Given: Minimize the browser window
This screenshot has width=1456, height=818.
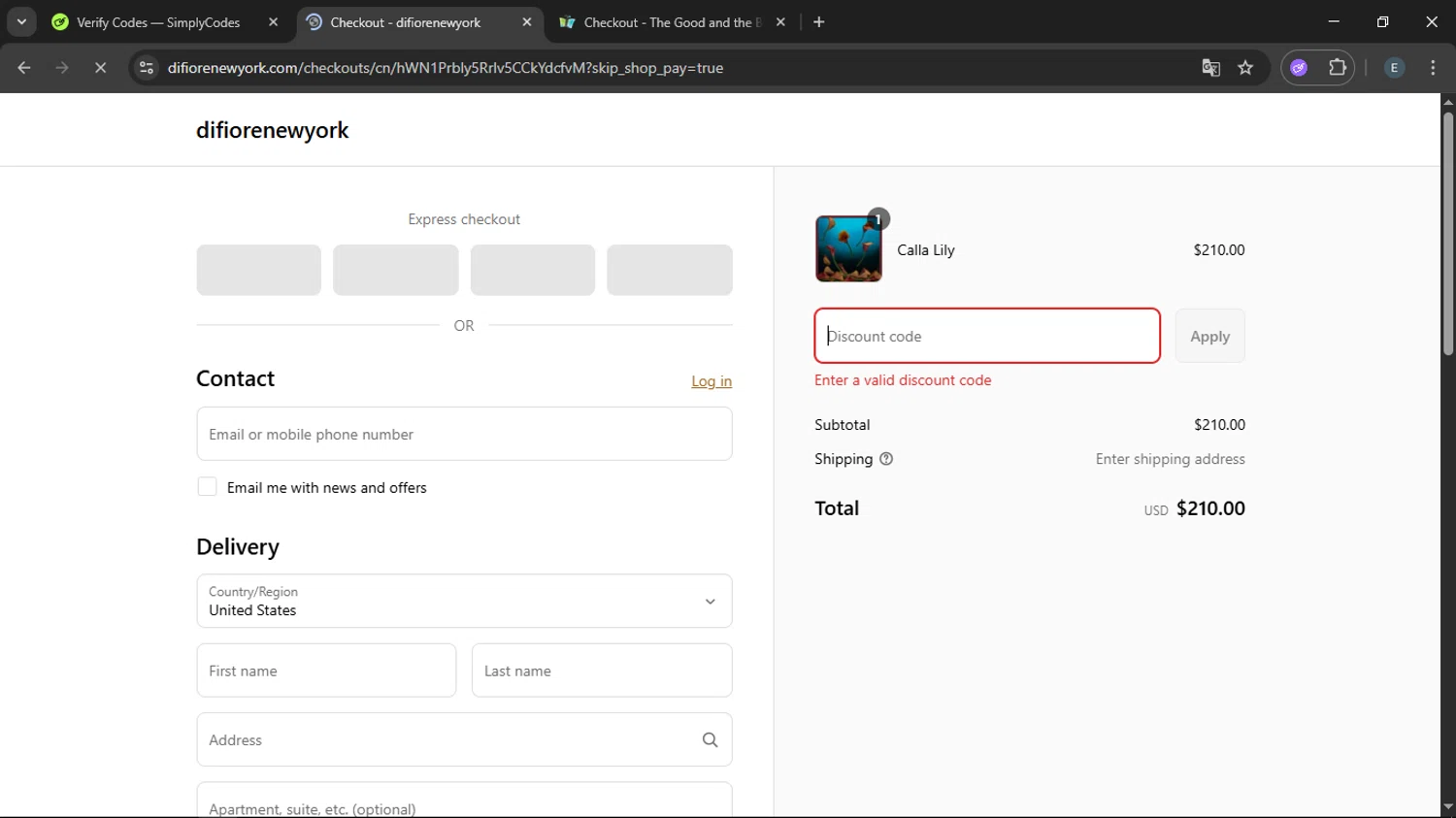Looking at the screenshot, I should click(x=1334, y=21).
